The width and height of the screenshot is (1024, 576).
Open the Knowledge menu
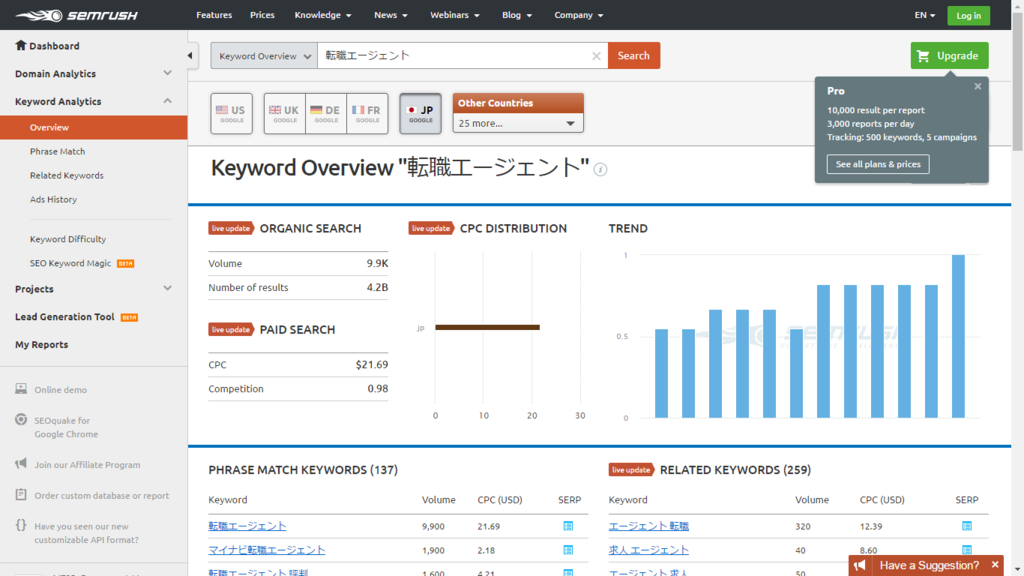click(323, 15)
